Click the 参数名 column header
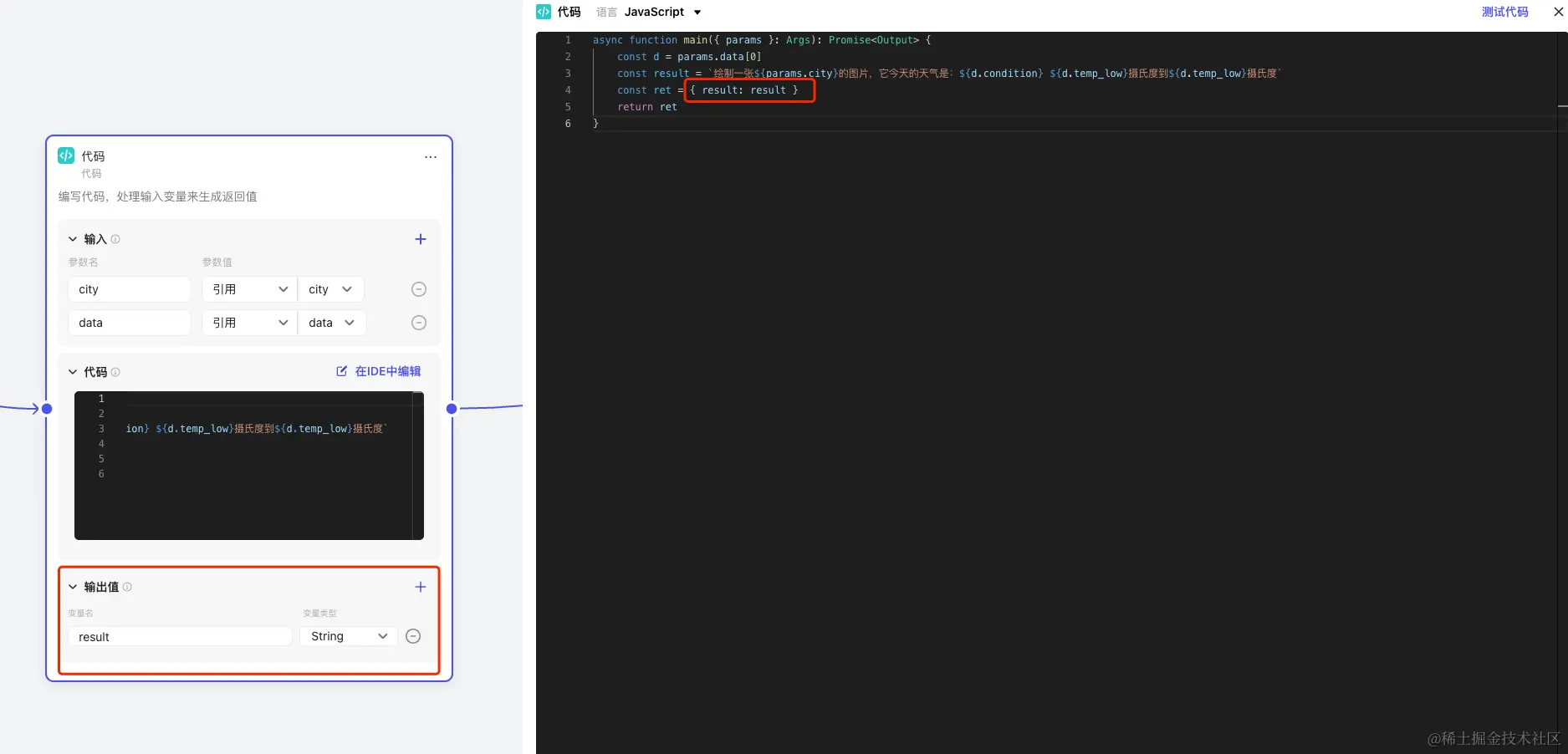The image size is (1568, 754). [x=84, y=262]
